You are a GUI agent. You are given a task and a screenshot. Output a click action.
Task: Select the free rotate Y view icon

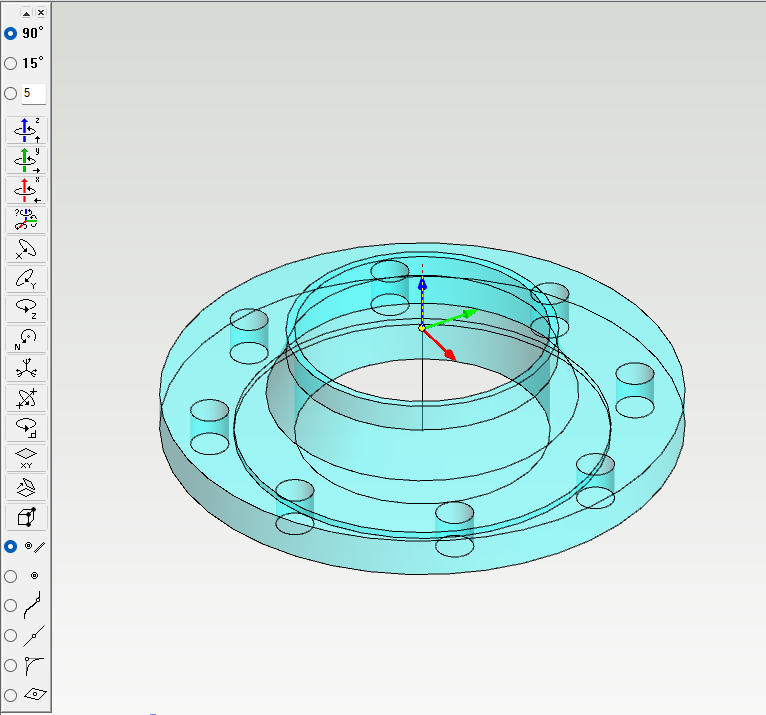pos(26,279)
